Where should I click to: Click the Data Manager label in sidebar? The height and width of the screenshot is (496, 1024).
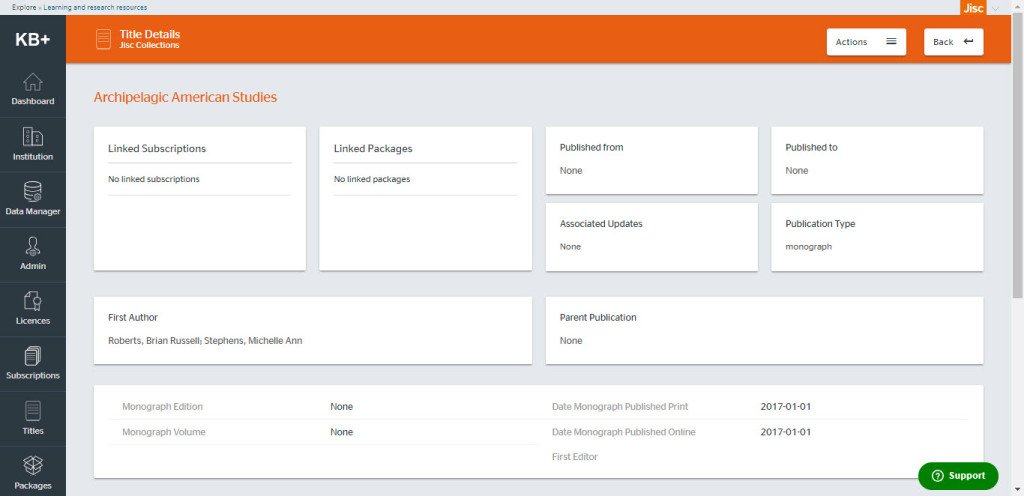pos(33,211)
